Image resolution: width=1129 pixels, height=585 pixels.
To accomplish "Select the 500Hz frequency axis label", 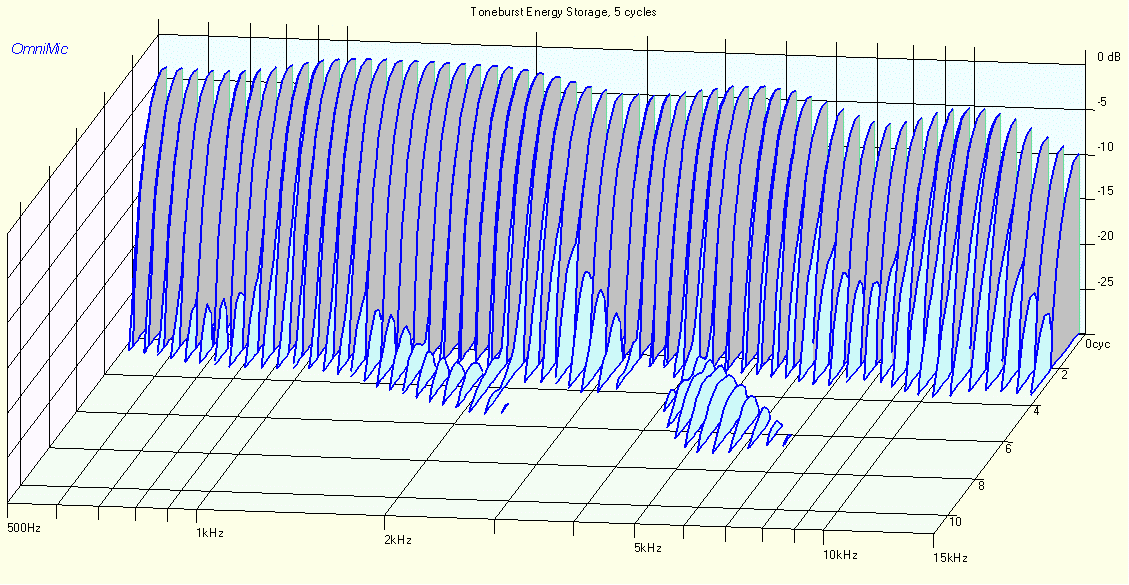I will [x=24, y=528].
